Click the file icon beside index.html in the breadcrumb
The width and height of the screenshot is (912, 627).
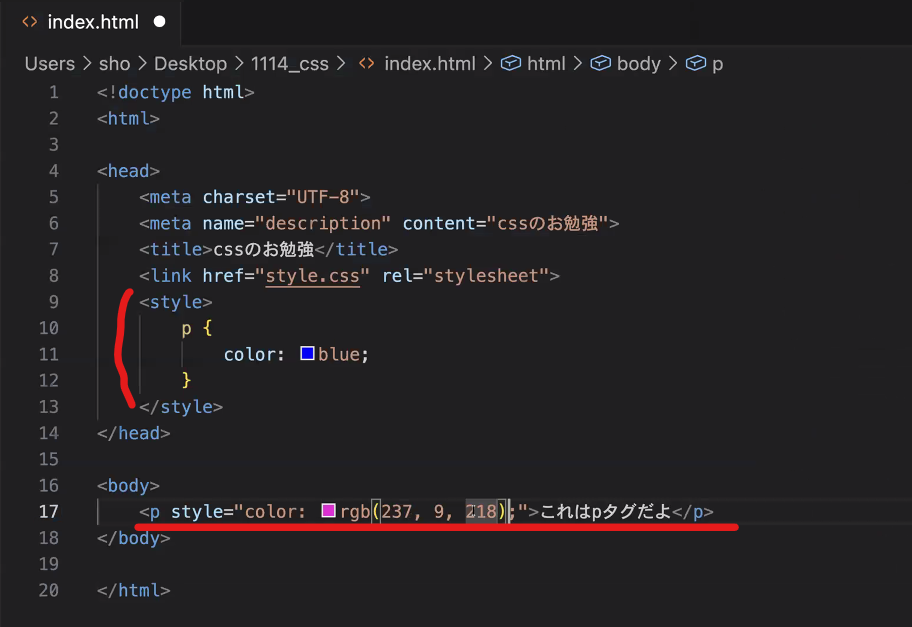click(x=367, y=63)
